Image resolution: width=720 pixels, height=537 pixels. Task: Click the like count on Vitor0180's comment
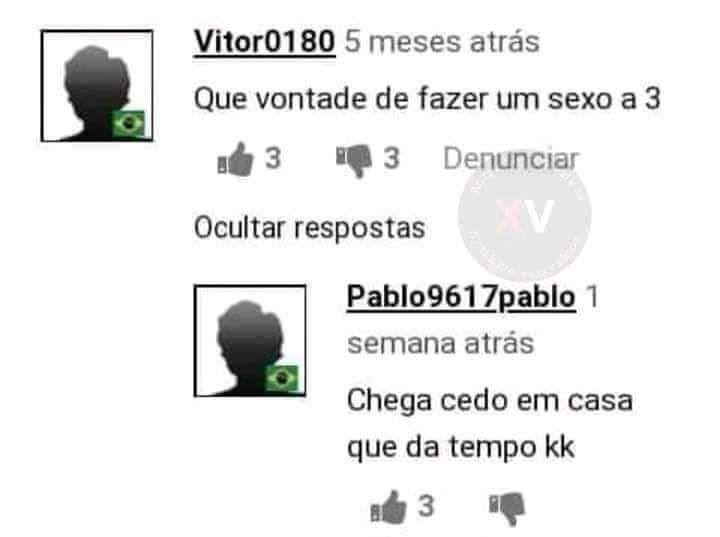(273, 159)
